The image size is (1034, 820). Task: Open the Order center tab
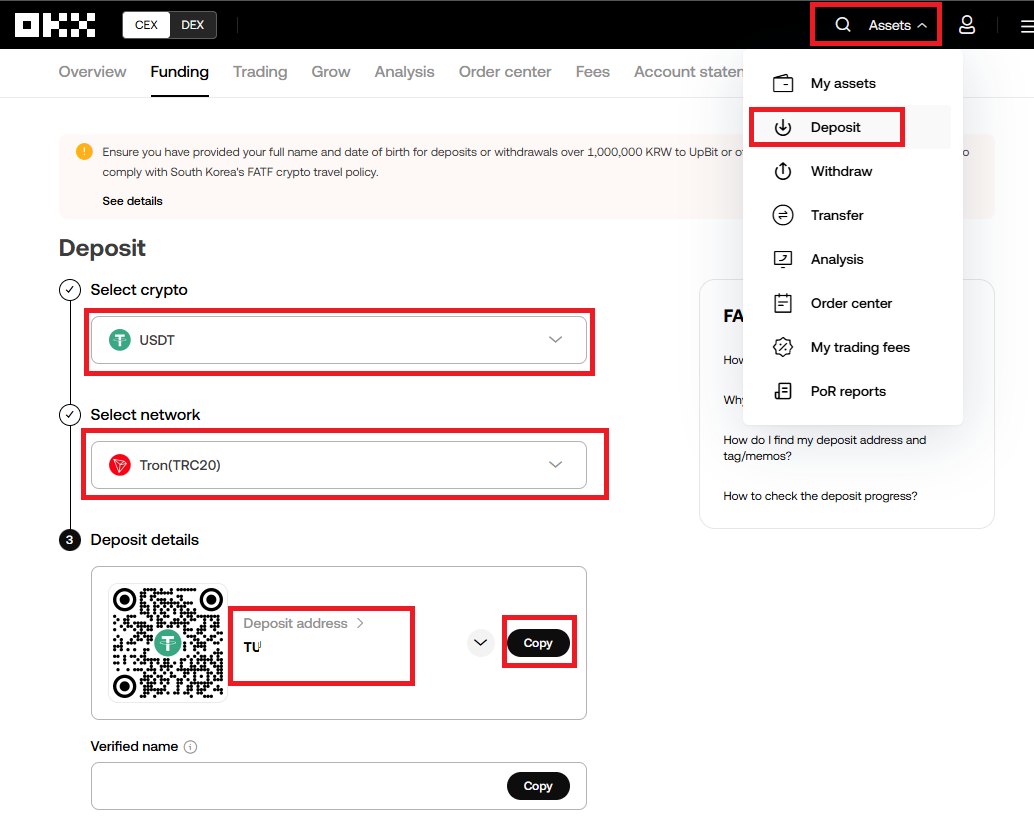click(x=505, y=72)
